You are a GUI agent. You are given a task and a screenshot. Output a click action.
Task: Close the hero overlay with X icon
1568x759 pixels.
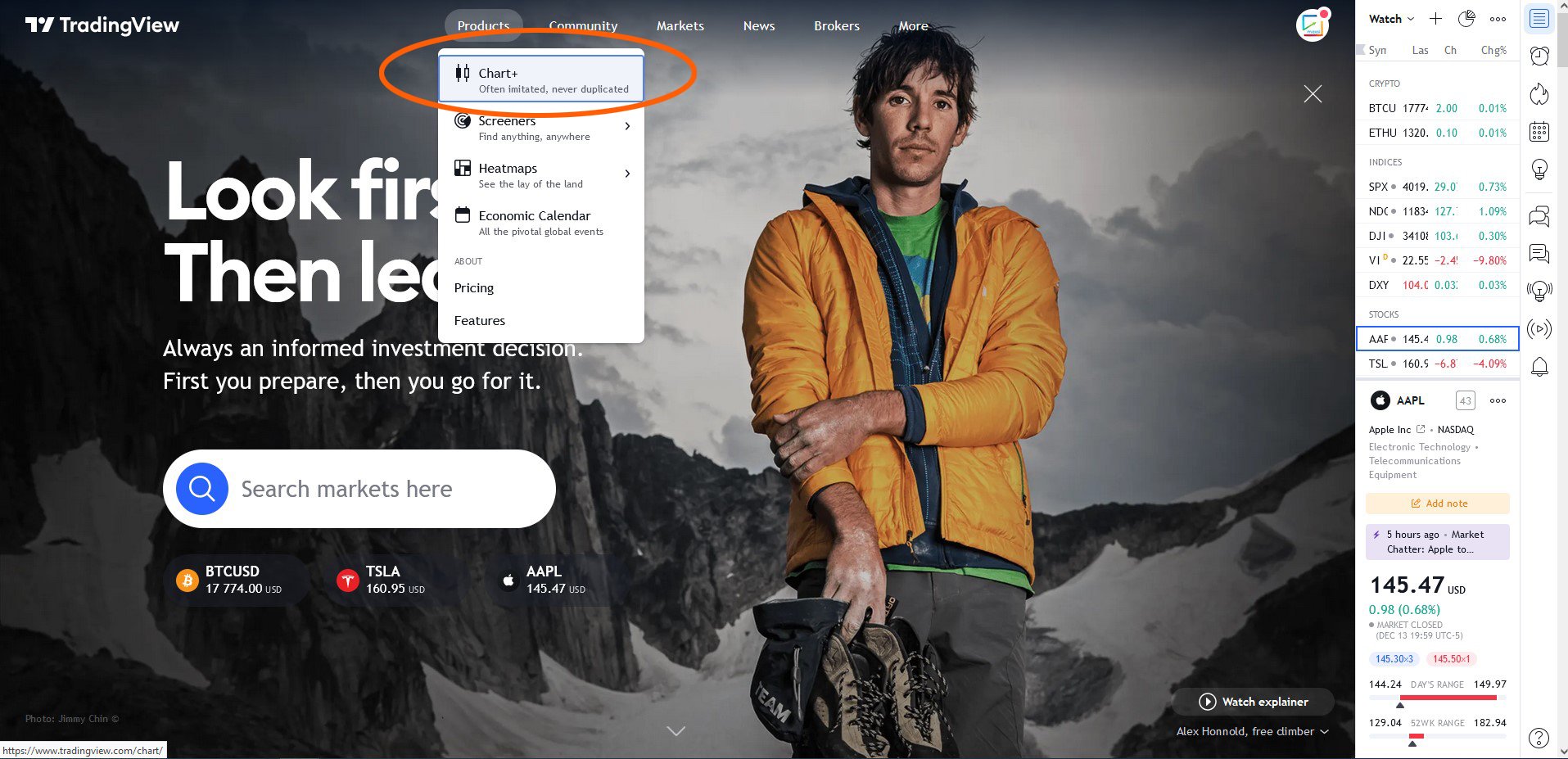click(x=1313, y=94)
